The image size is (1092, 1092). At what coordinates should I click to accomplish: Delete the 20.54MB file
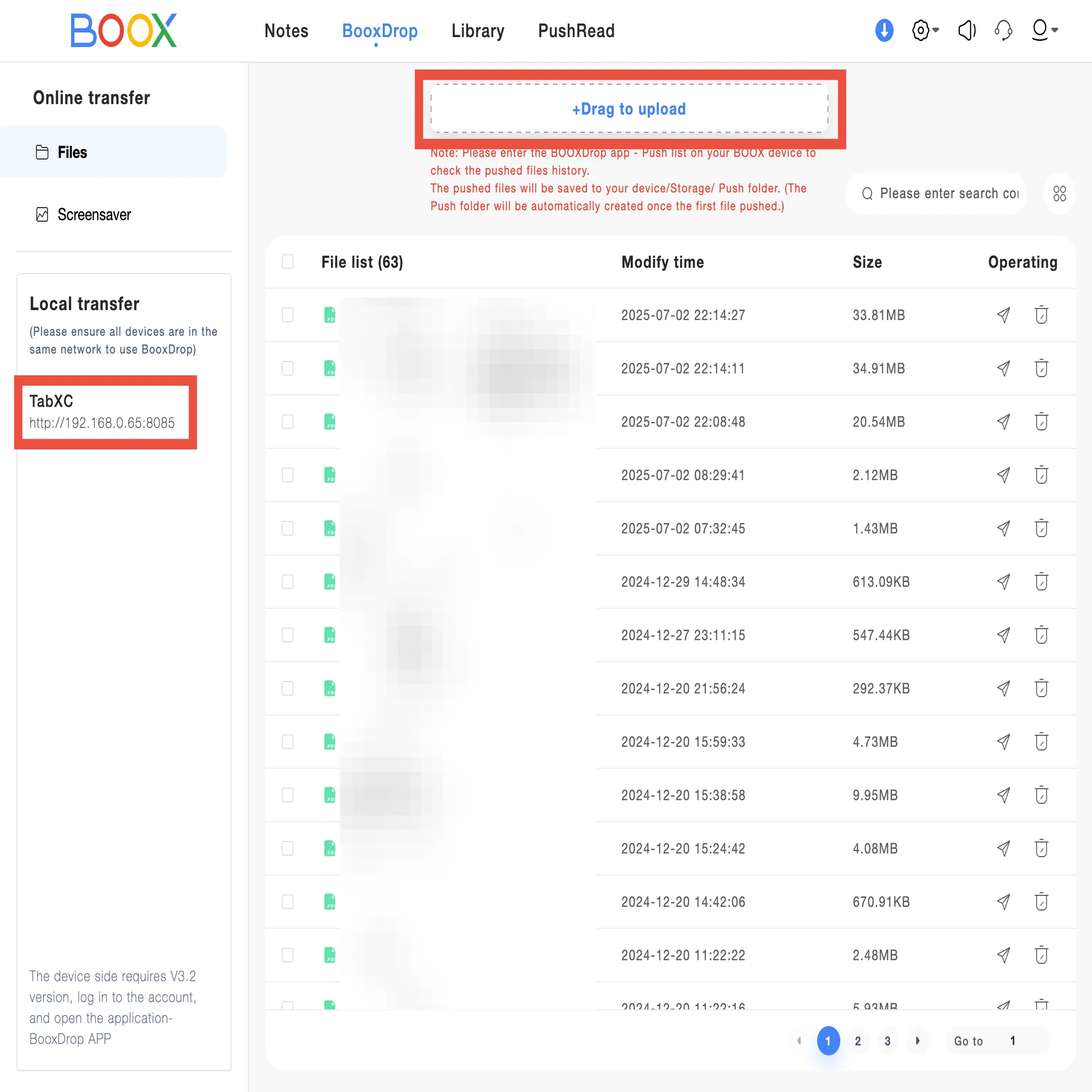(x=1041, y=422)
